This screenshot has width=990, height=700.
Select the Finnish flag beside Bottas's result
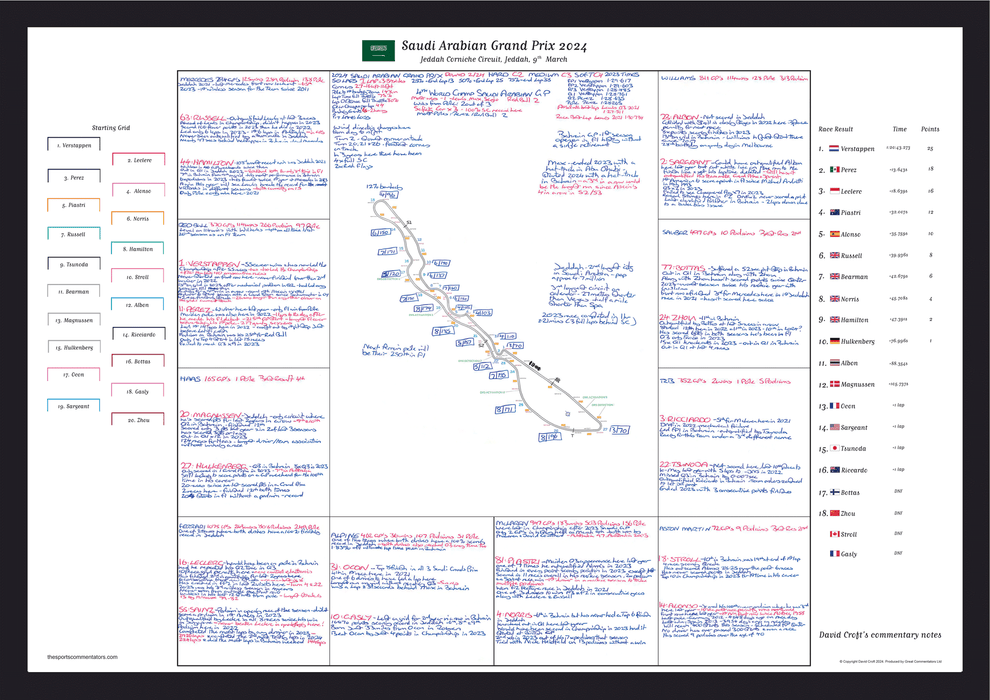tap(833, 492)
